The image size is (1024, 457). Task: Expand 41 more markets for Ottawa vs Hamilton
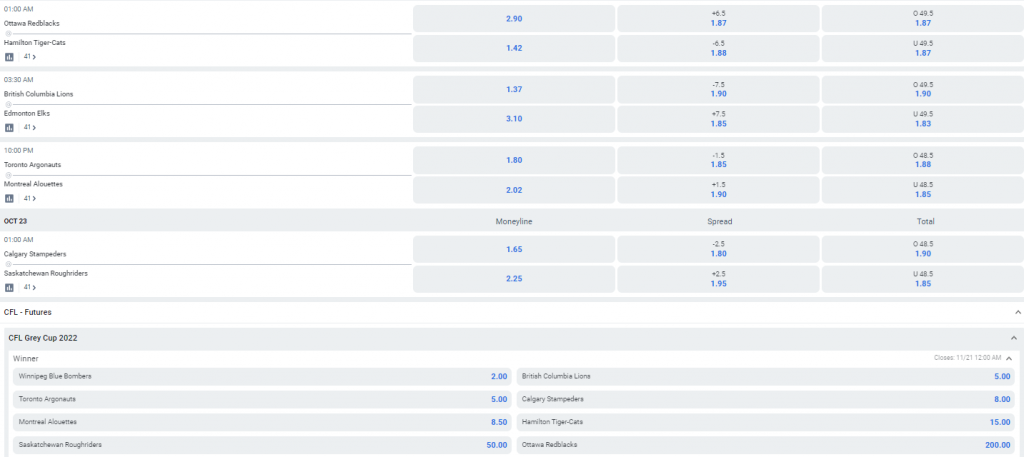(x=29, y=57)
